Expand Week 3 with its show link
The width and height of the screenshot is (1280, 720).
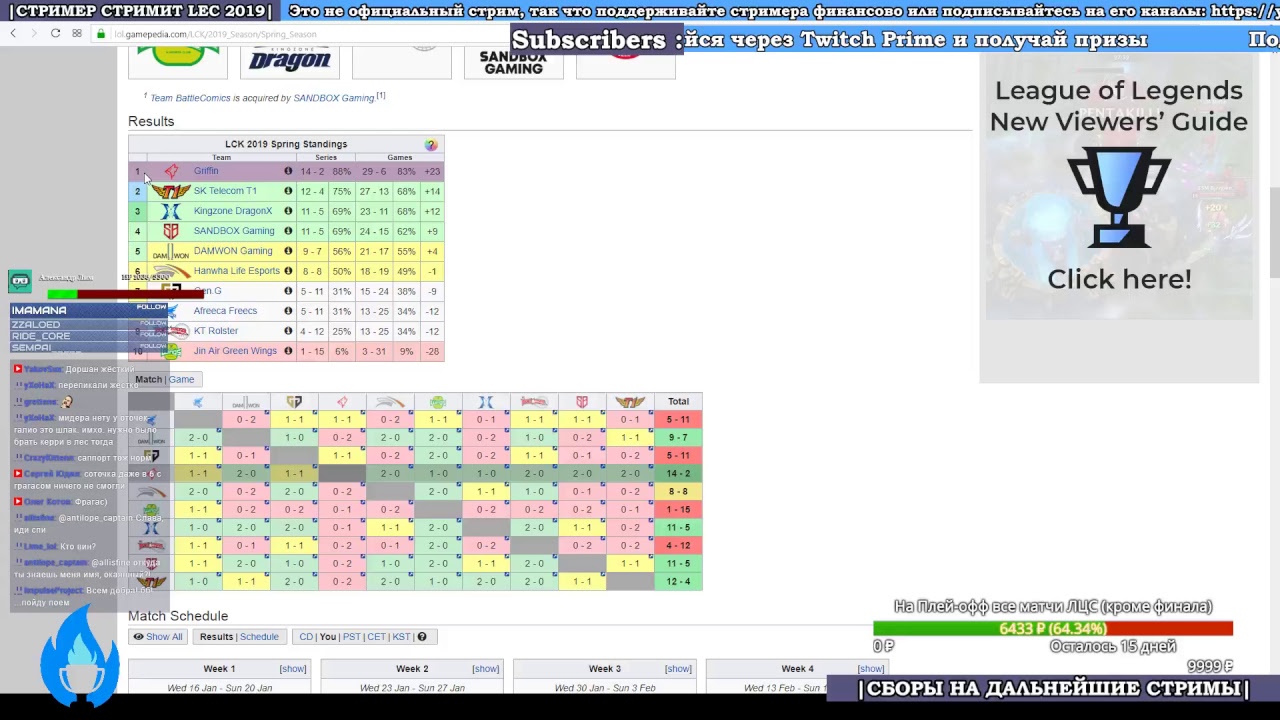678,669
